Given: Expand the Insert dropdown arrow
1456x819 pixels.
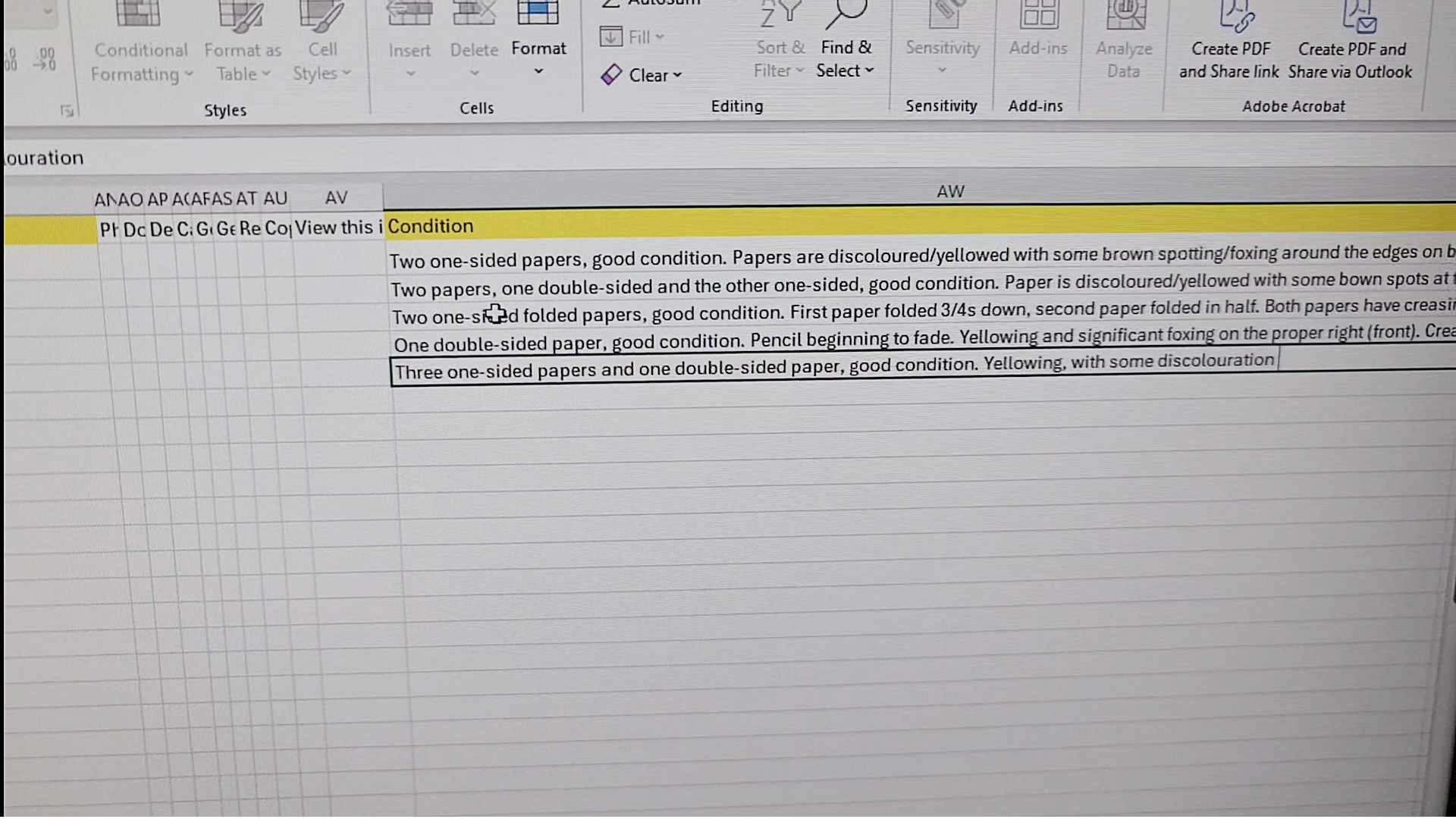Looking at the screenshot, I should click(x=410, y=74).
